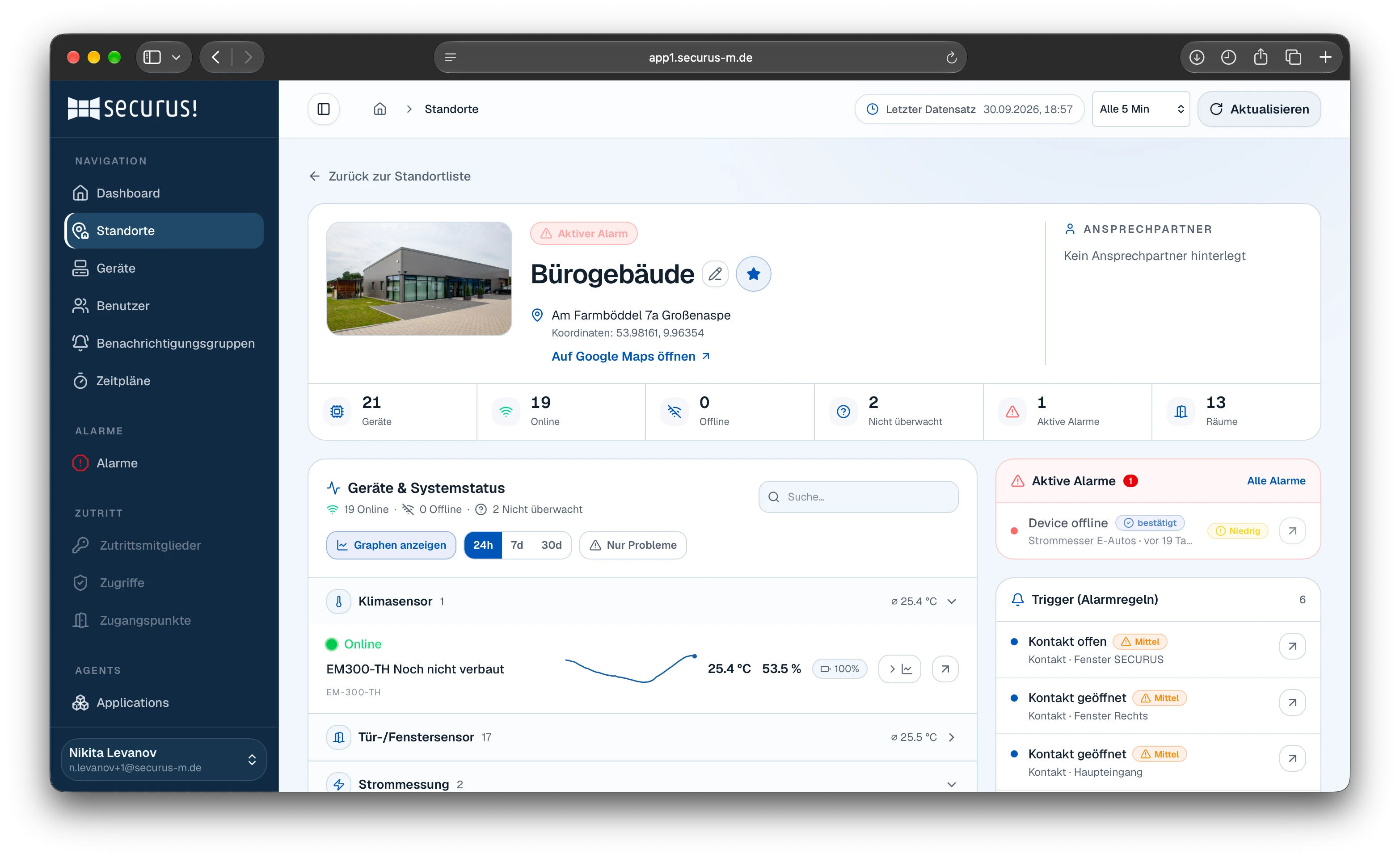Viewport: 1400px width, 858px height.
Task: Reload page in address bar
Action: 951,57
